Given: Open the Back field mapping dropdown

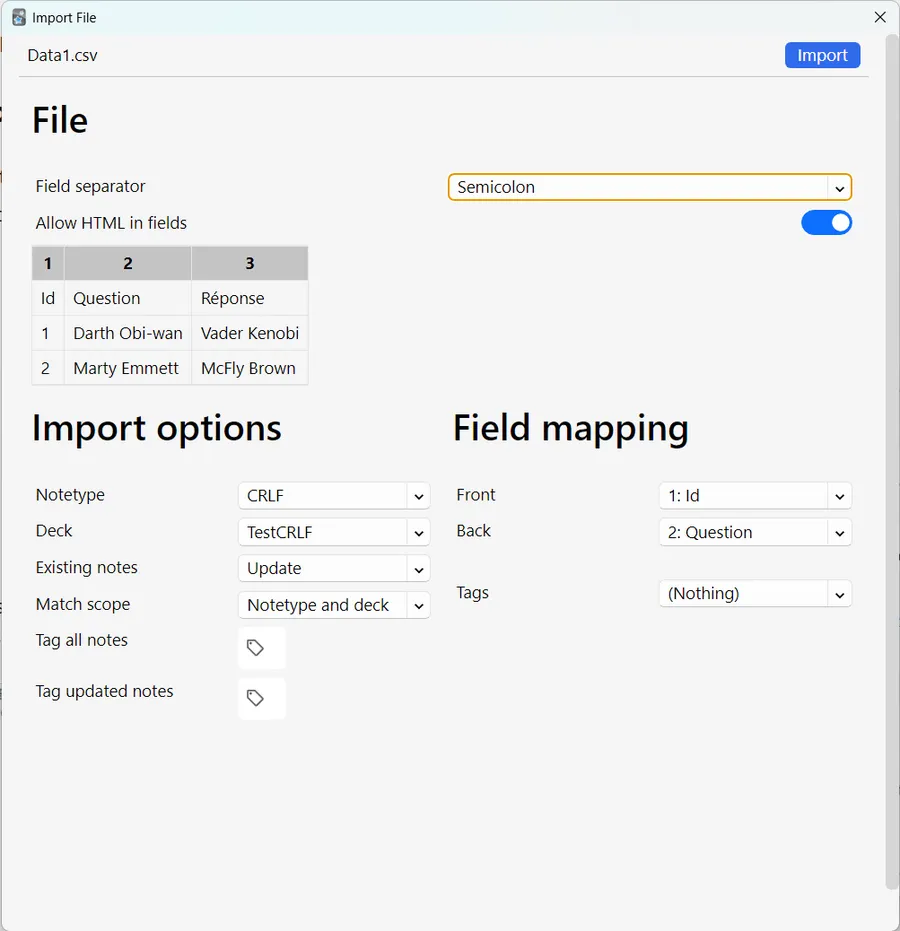Looking at the screenshot, I should [755, 532].
